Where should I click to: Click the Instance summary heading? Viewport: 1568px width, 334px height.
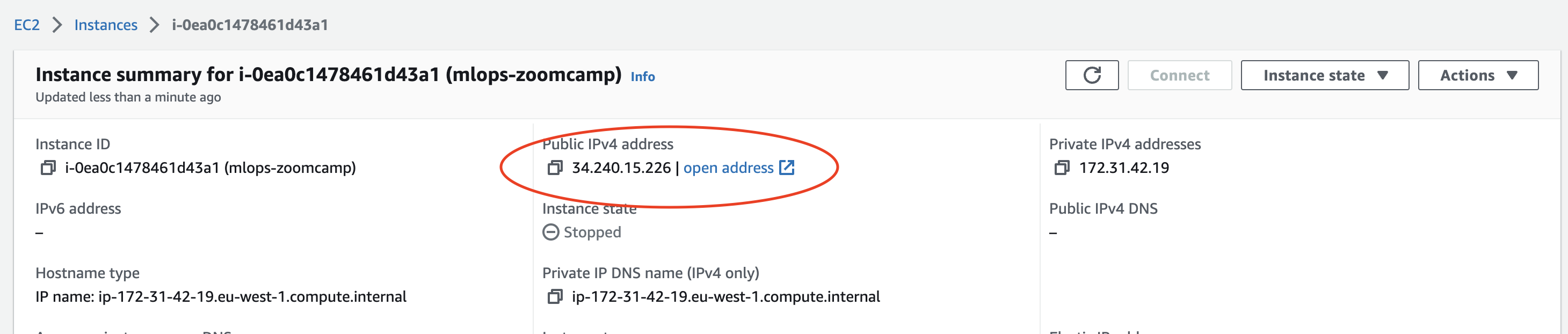(x=328, y=75)
